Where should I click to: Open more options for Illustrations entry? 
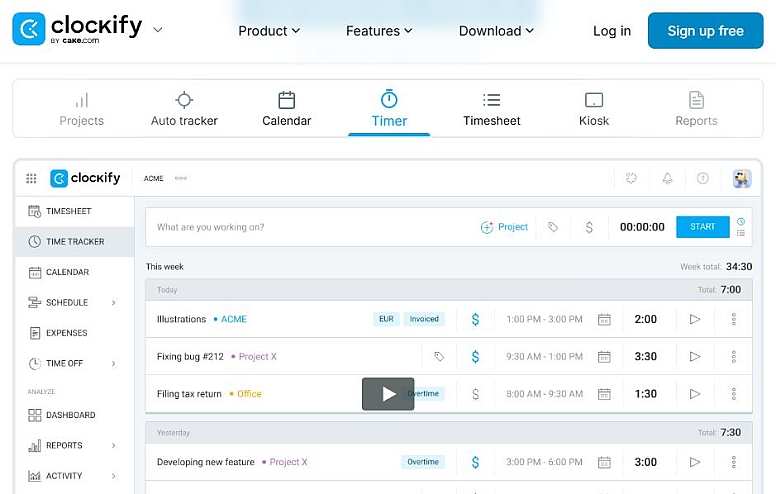tap(733, 319)
